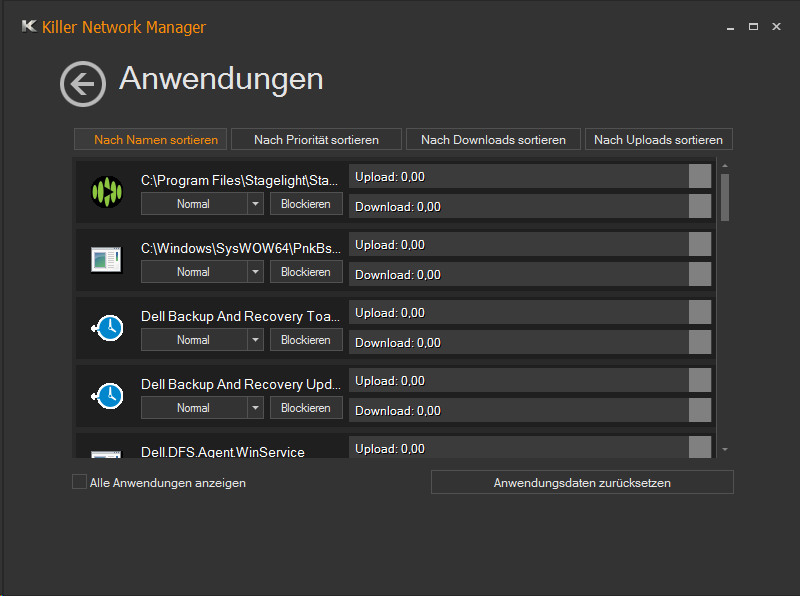This screenshot has height=596, width=800.
Task: Close the Killer Network Manager window
Action: click(776, 27)
